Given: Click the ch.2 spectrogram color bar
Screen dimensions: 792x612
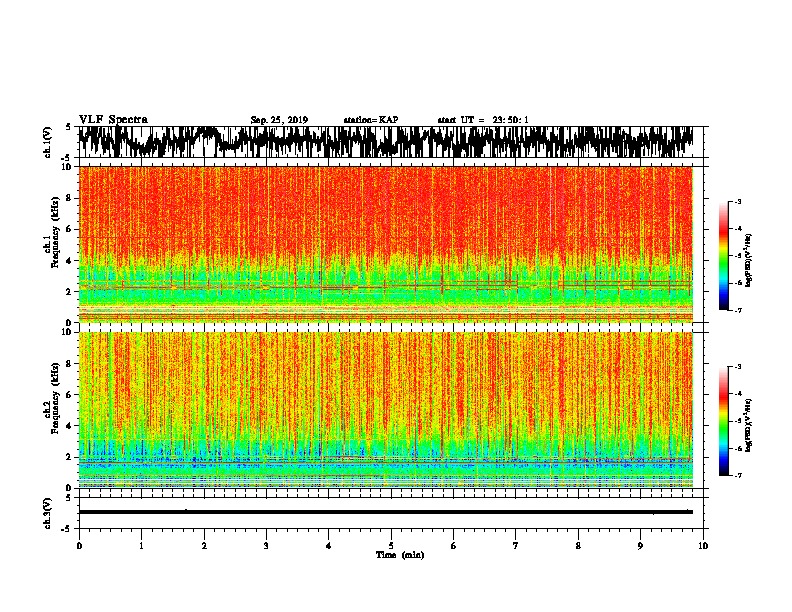Looking at the screenshot, I should 723,421.
